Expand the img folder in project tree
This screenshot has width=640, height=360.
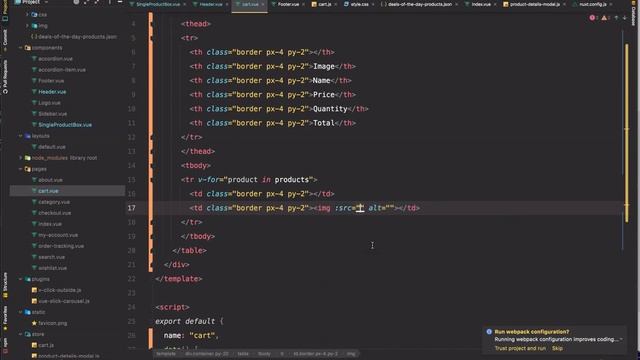(x=27, y=25)
